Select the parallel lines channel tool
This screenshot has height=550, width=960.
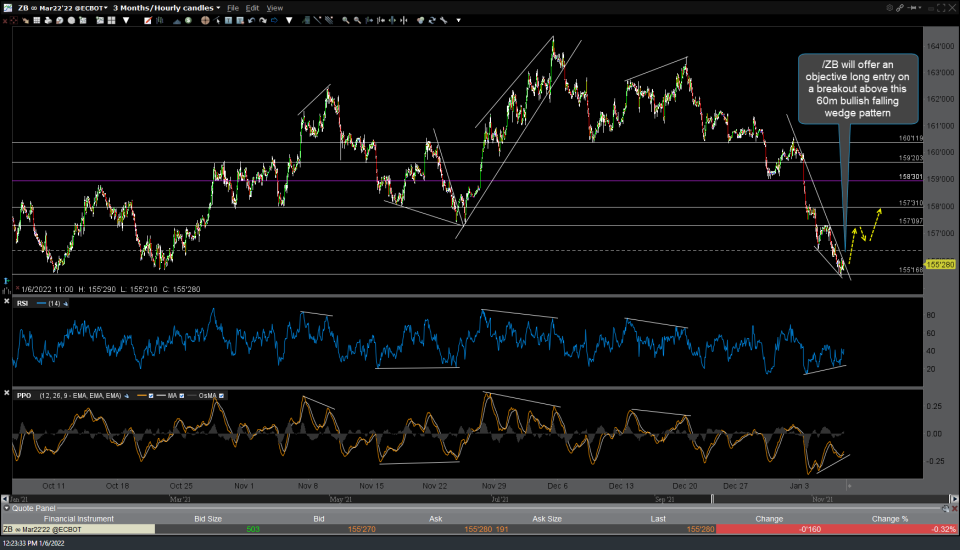point(329,20)
